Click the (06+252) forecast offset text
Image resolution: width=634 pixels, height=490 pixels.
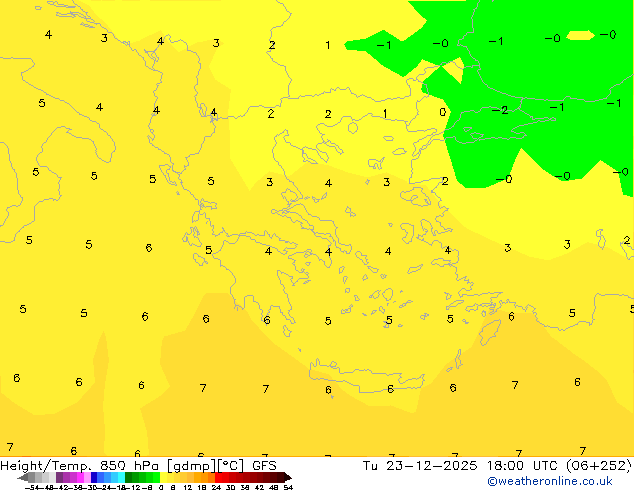pyautogui.click(x=599, y=466)
